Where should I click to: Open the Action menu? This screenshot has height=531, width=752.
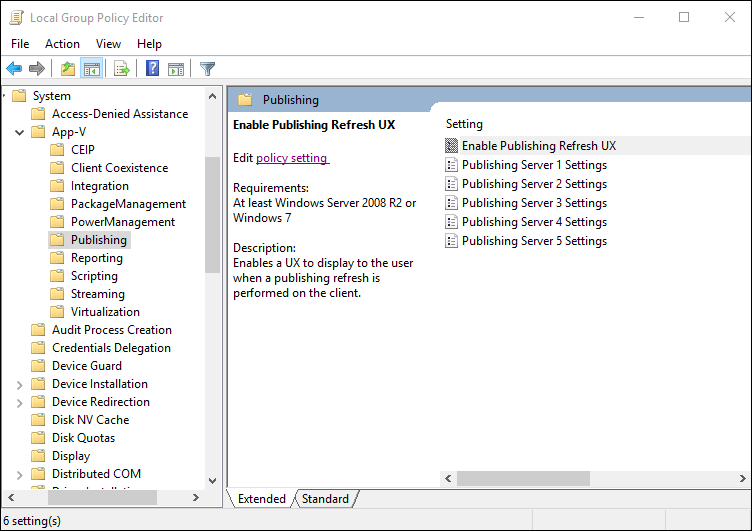62,44
